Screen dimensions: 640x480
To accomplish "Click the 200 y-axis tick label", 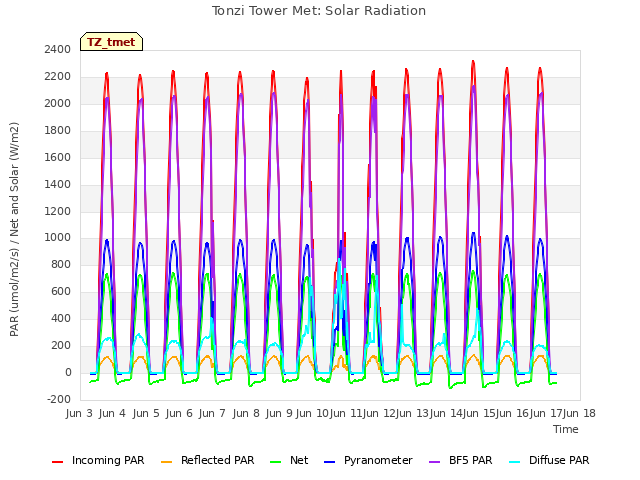I will (x=61, y=346).
